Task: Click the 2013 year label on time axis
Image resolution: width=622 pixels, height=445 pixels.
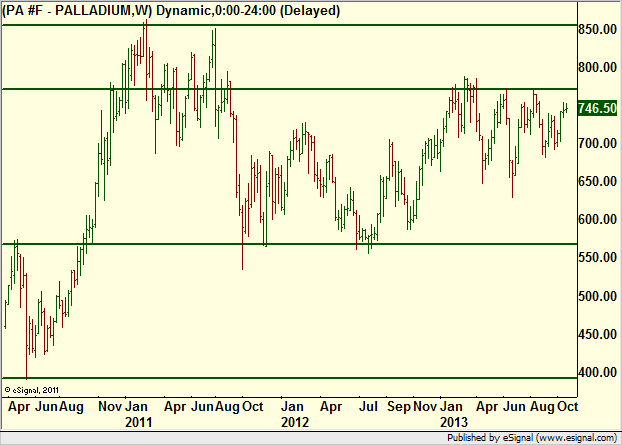Action: tap(454, 422)
